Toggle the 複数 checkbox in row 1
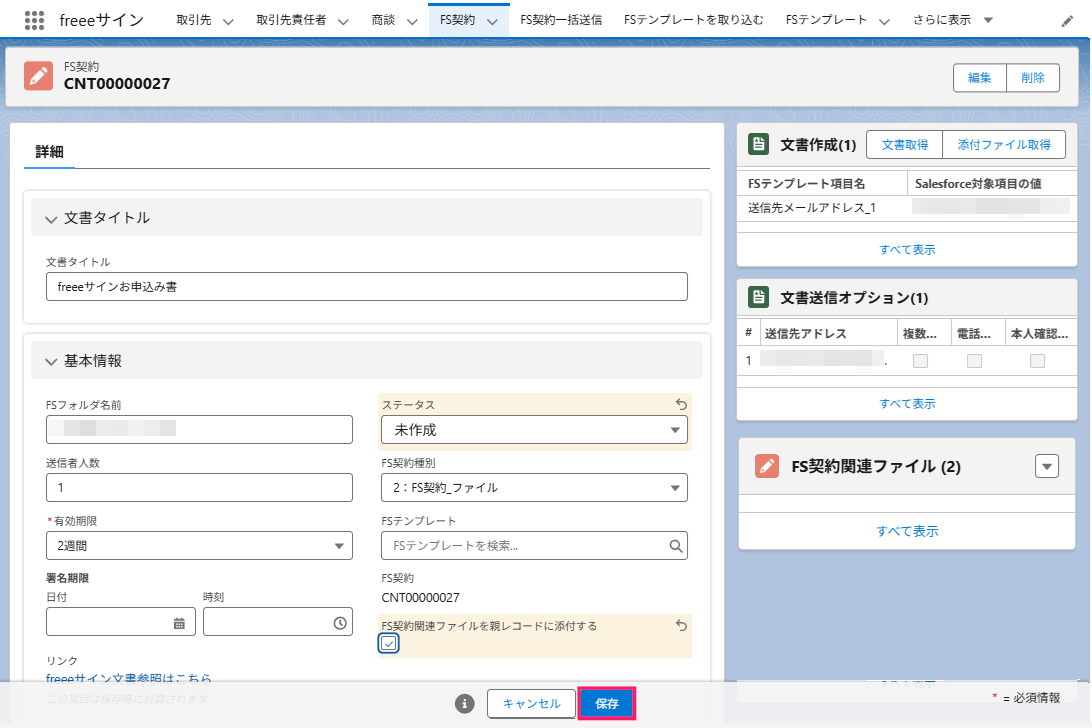Image resolution: width=1092 pixels, height=728 pixels. pyautogui.click(x=920, y=361)
